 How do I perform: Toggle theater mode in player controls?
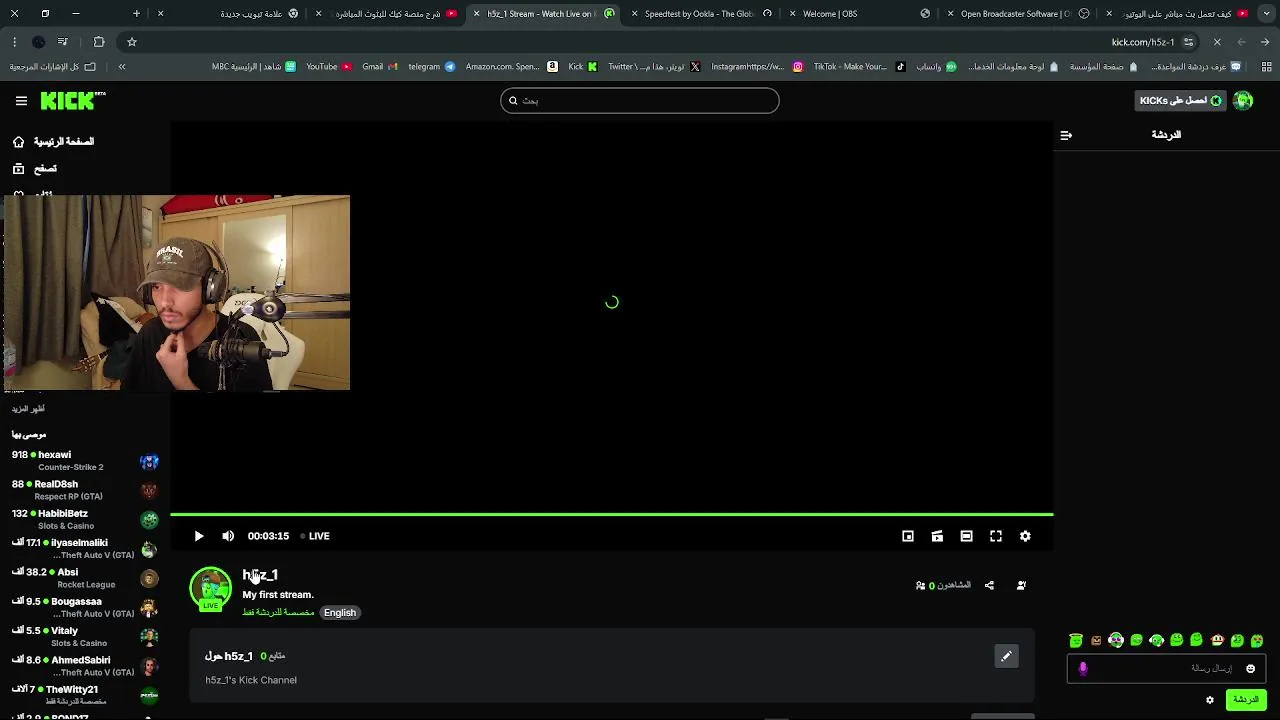click(966, 536)
